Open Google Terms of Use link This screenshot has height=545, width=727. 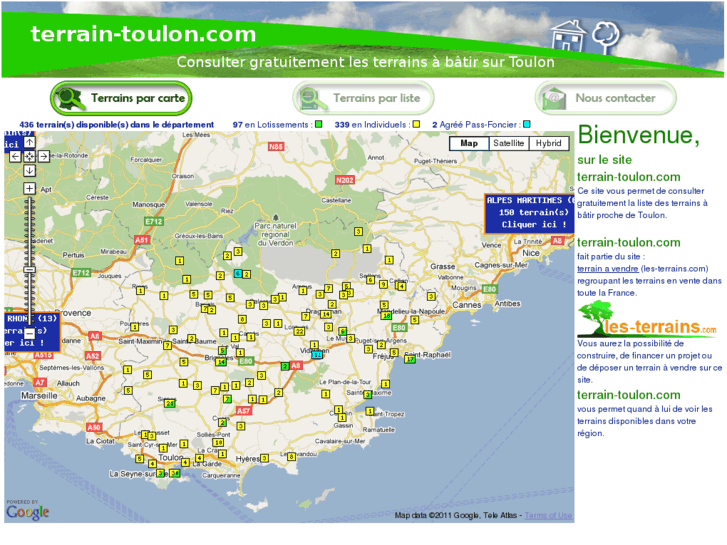548,515
